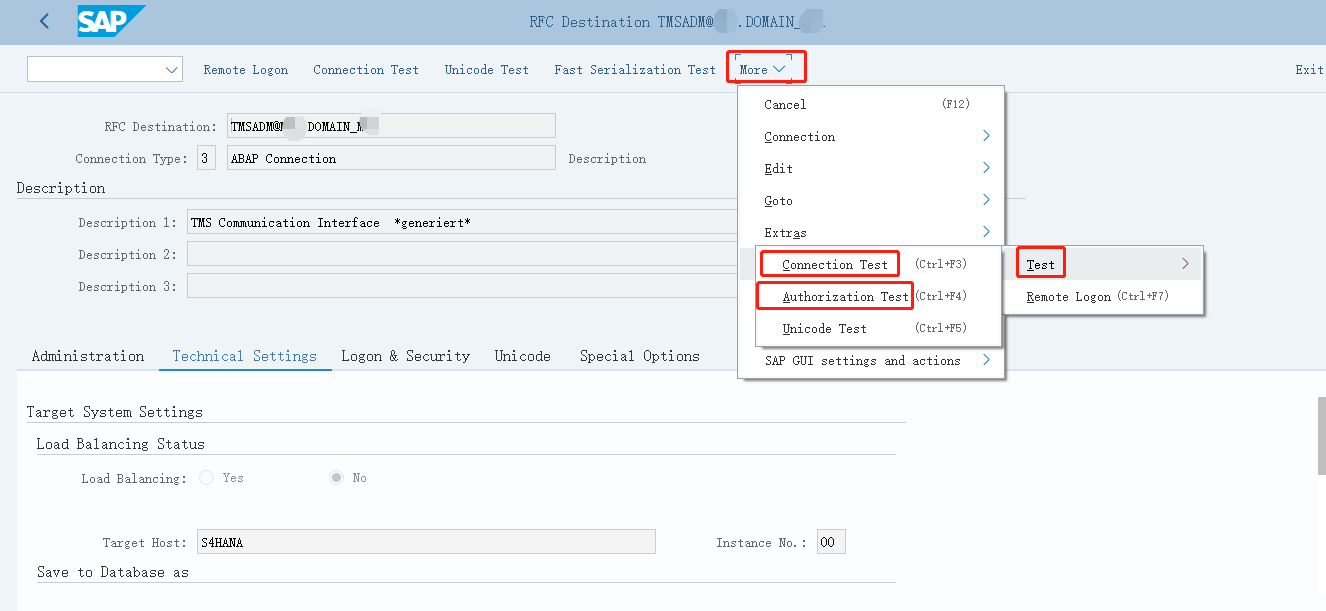Viewport: 1326px width, 611px height.
Task: Click the Exit button
Action: pyautogui.click(x=1308, y=70)
